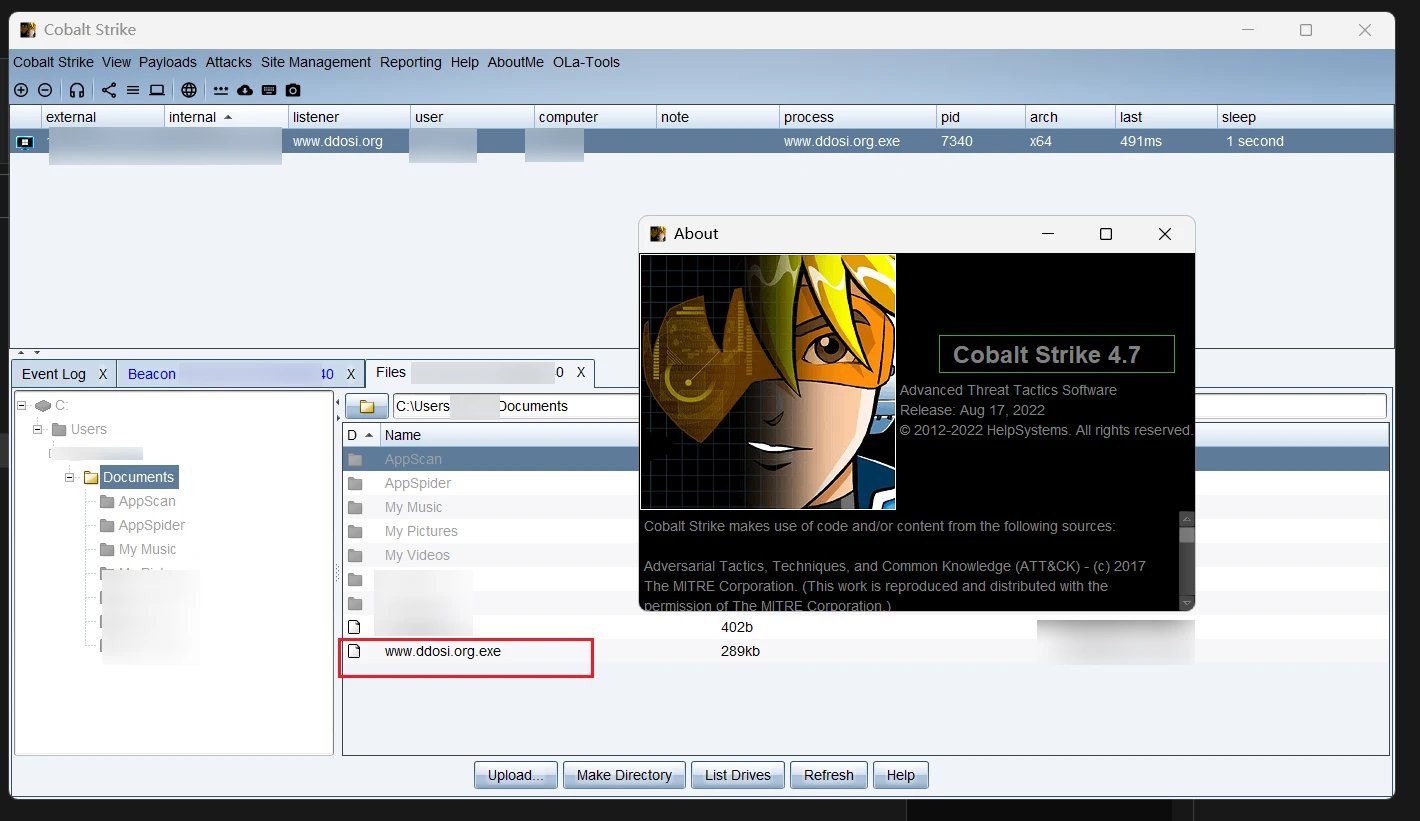Open the Cobalt Strike menu
This screenshot has width=1420, height=821.
tap(53, 62)
